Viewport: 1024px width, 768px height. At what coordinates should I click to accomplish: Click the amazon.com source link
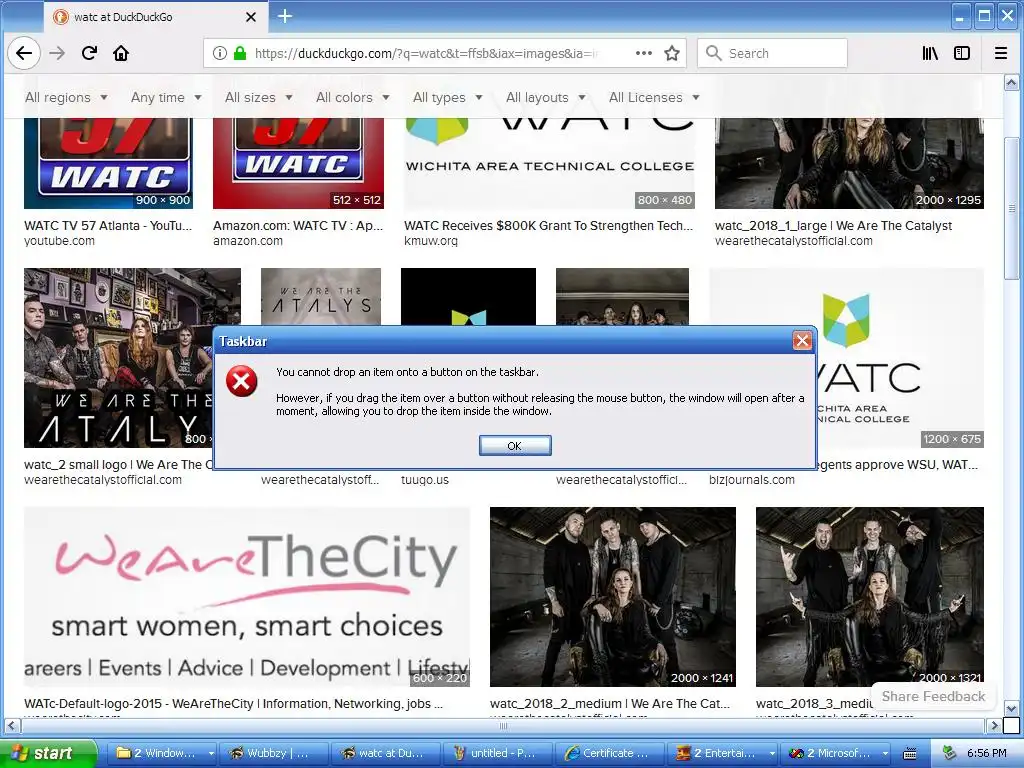[x=248, y=241]
